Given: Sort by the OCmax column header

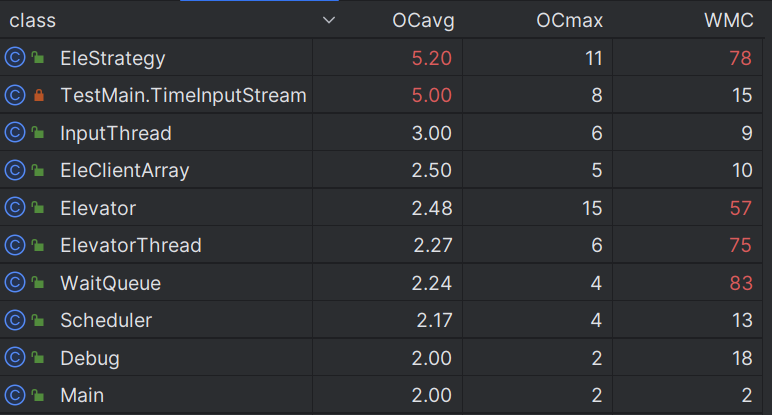Looking at the screenshot, I should coord(570,21).
